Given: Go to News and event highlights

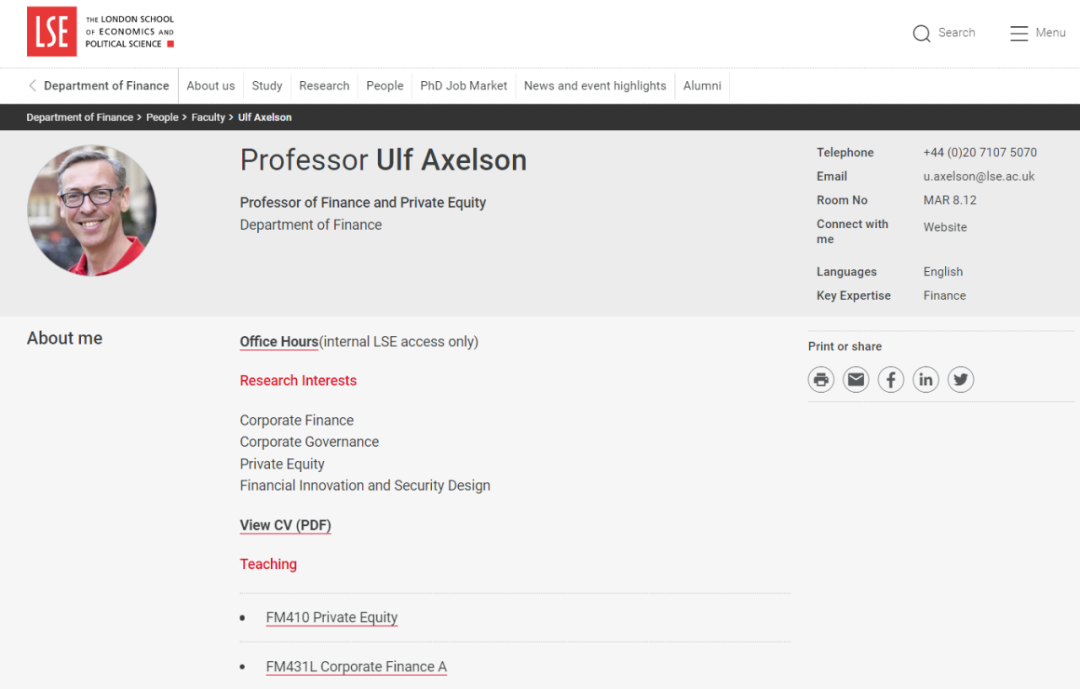Looking at the screenshot, I should tap(595, 86).
